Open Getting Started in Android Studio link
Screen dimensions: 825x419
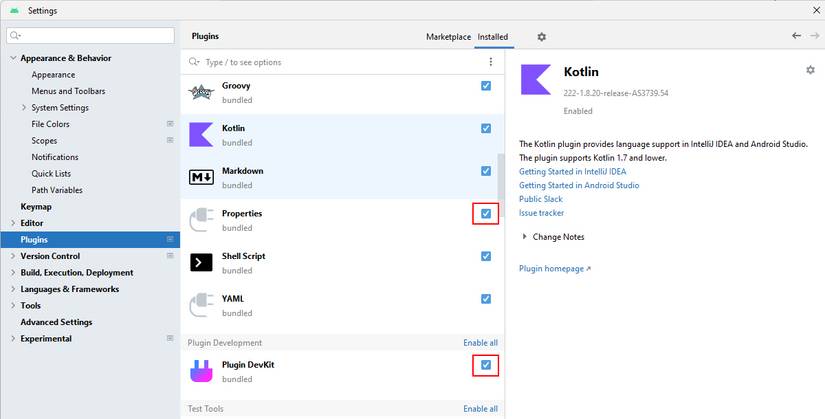tap(578, 185)
